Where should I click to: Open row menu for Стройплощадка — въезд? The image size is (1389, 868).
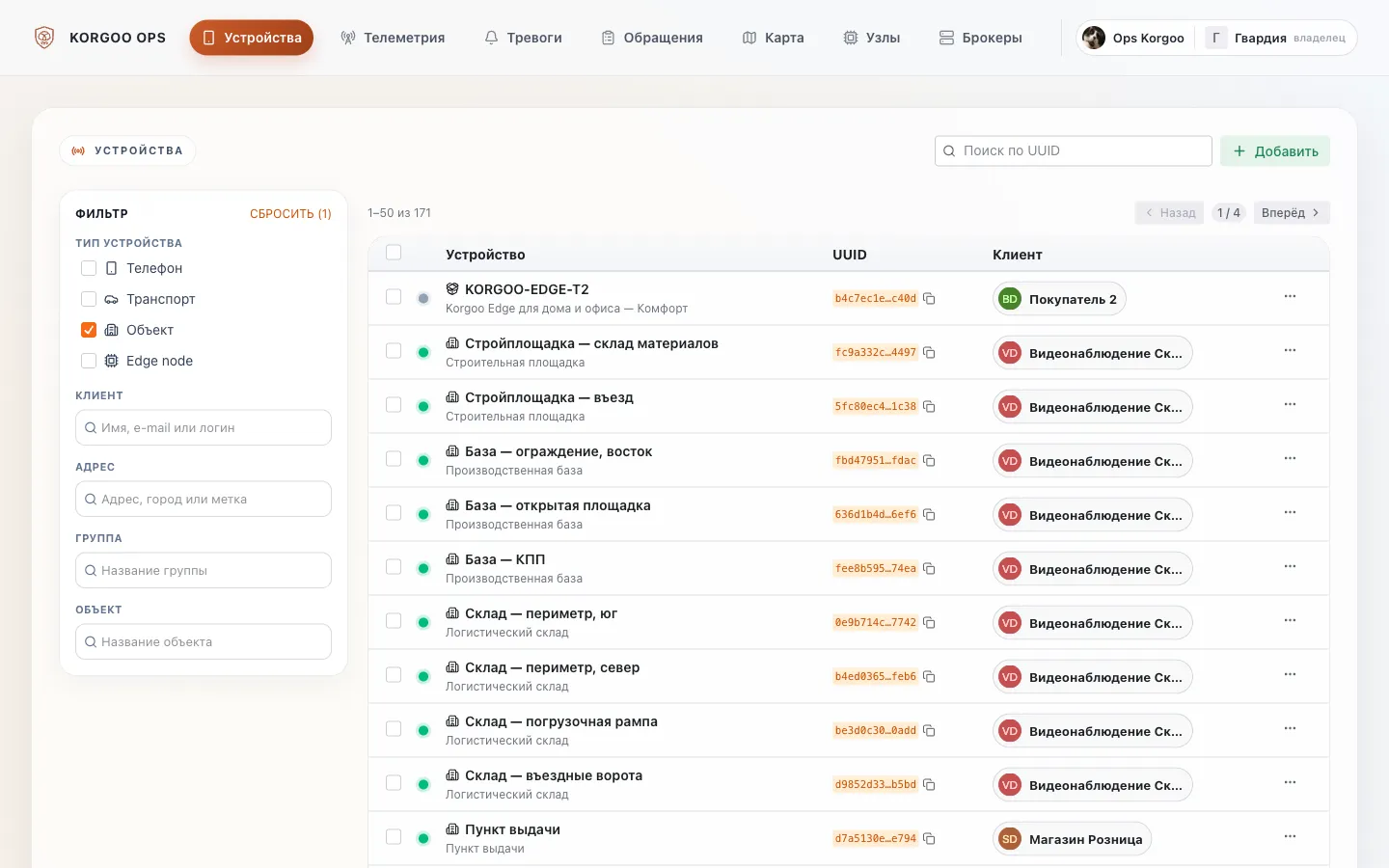coord(1290,404)
